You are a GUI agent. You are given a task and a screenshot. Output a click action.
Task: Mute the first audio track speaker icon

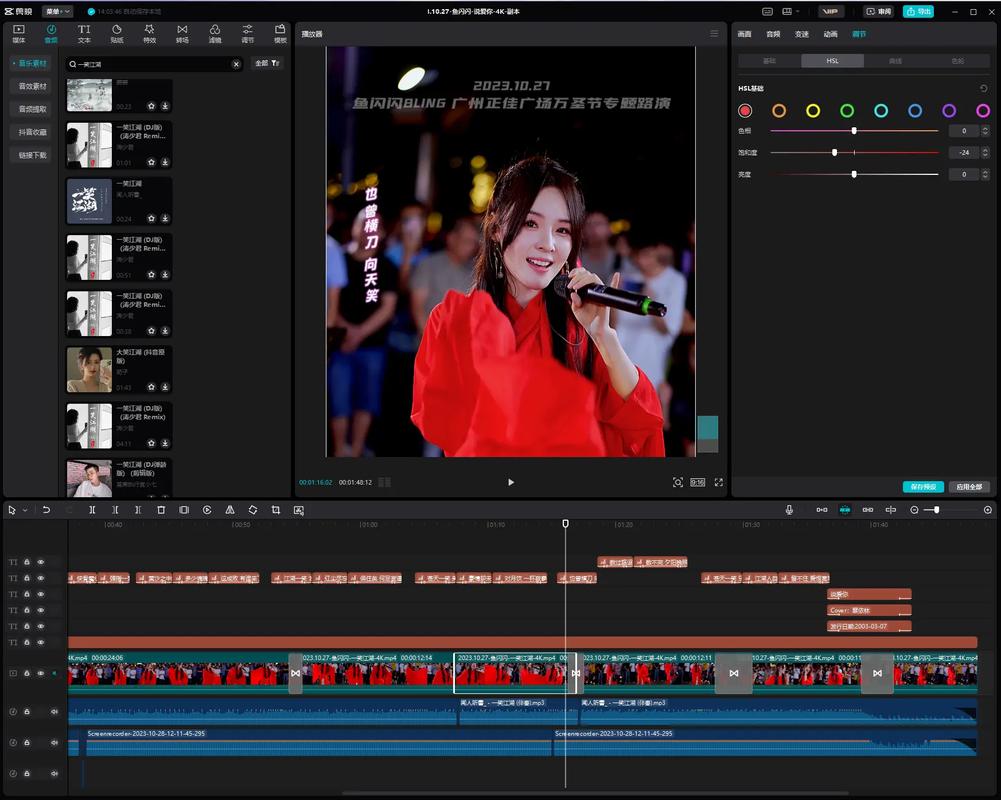[x=54, y=712]
